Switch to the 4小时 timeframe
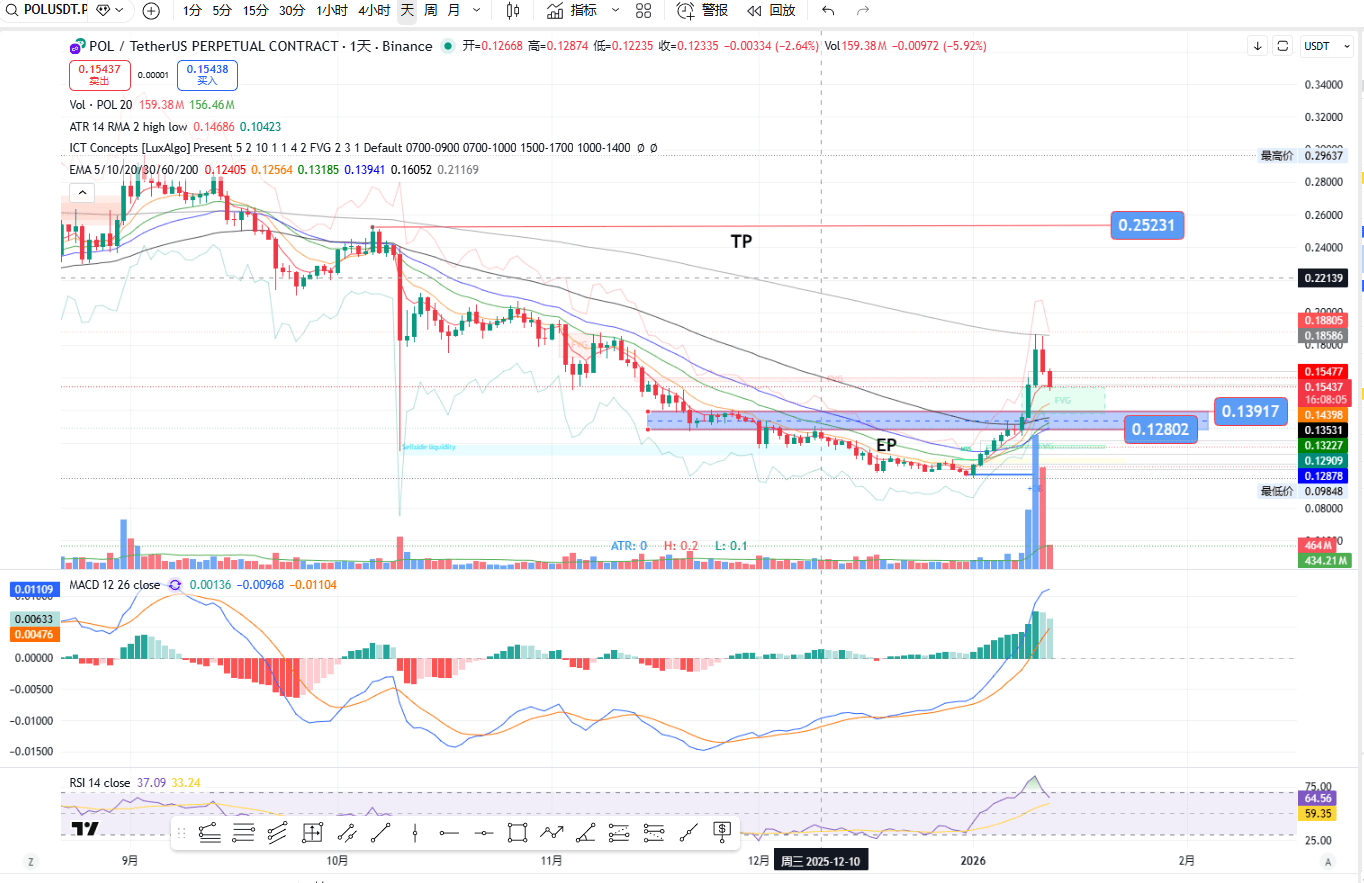Viewport: 1364px width, 883px height. tap(374, 11)
